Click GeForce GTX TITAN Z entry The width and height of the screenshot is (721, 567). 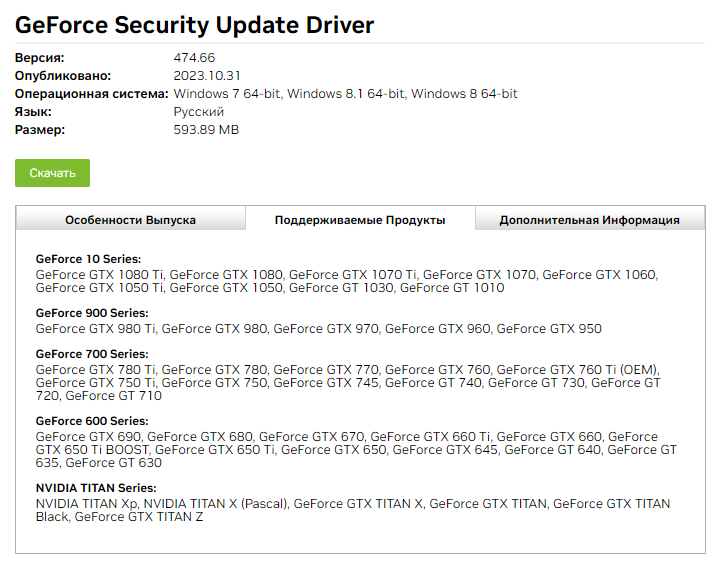[138, 517]
